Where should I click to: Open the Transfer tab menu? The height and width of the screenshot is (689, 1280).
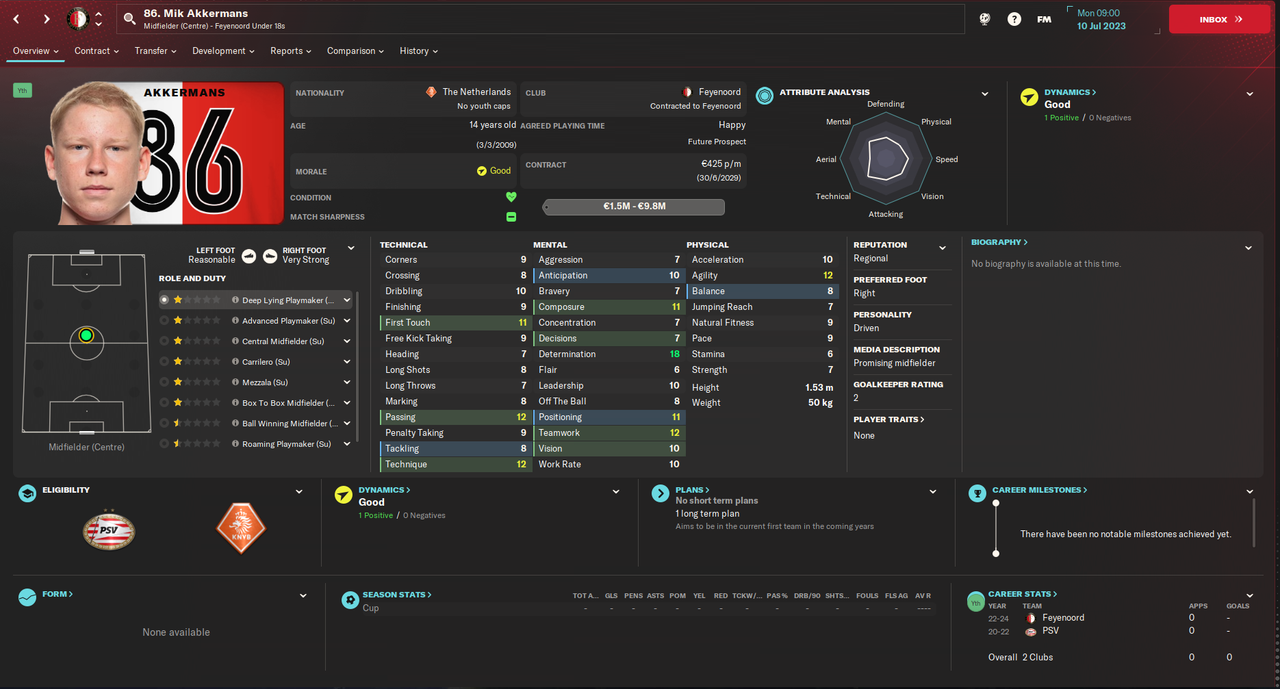tap(156, 51)
